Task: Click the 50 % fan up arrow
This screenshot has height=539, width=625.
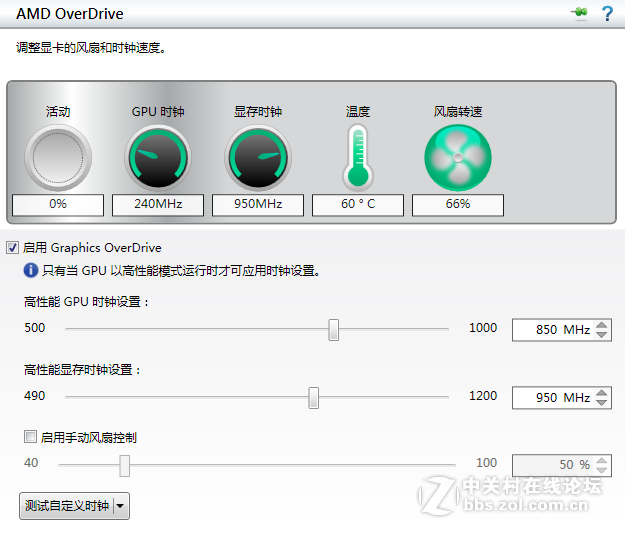Action: coord(601,460)
